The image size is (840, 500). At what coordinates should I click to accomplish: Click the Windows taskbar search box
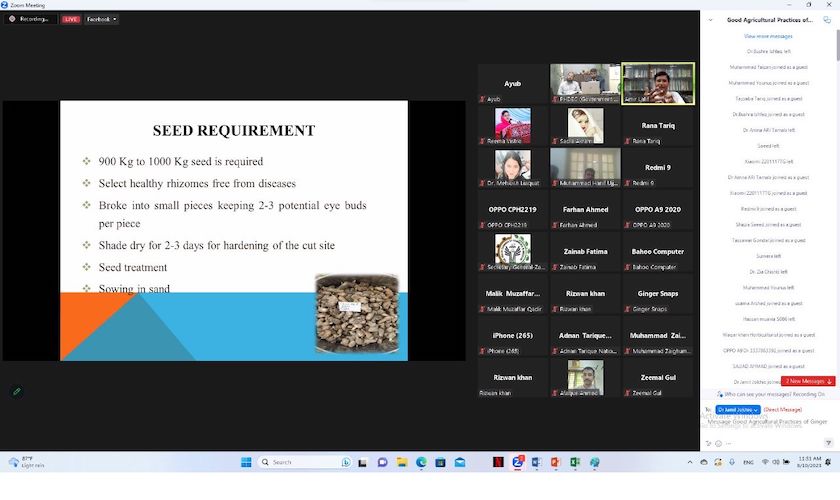point(299,462)
